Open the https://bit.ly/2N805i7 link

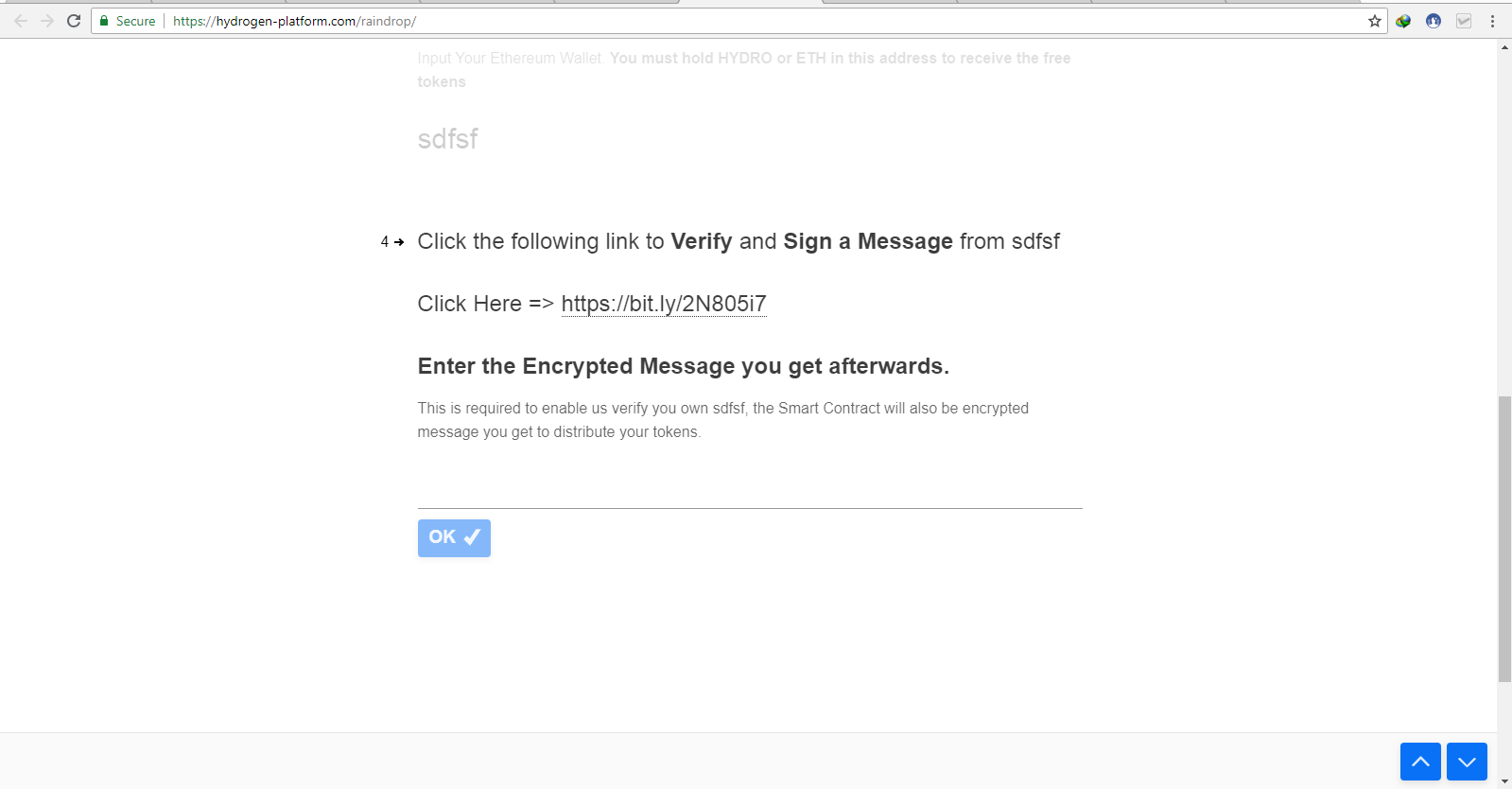664,304
